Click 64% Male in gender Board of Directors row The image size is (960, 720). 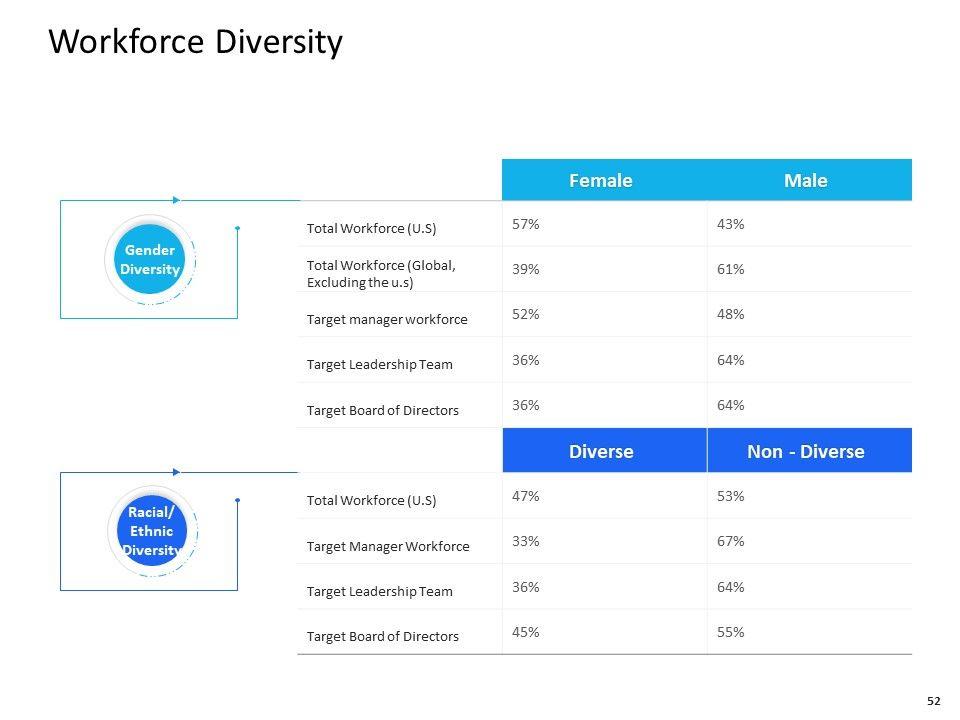pyautogui.click(x=730, y=405)
